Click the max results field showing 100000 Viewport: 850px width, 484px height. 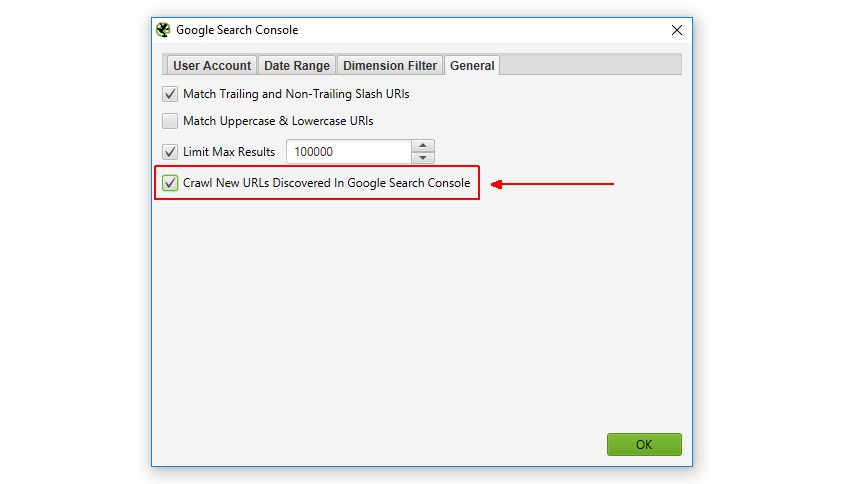(349, 152)
